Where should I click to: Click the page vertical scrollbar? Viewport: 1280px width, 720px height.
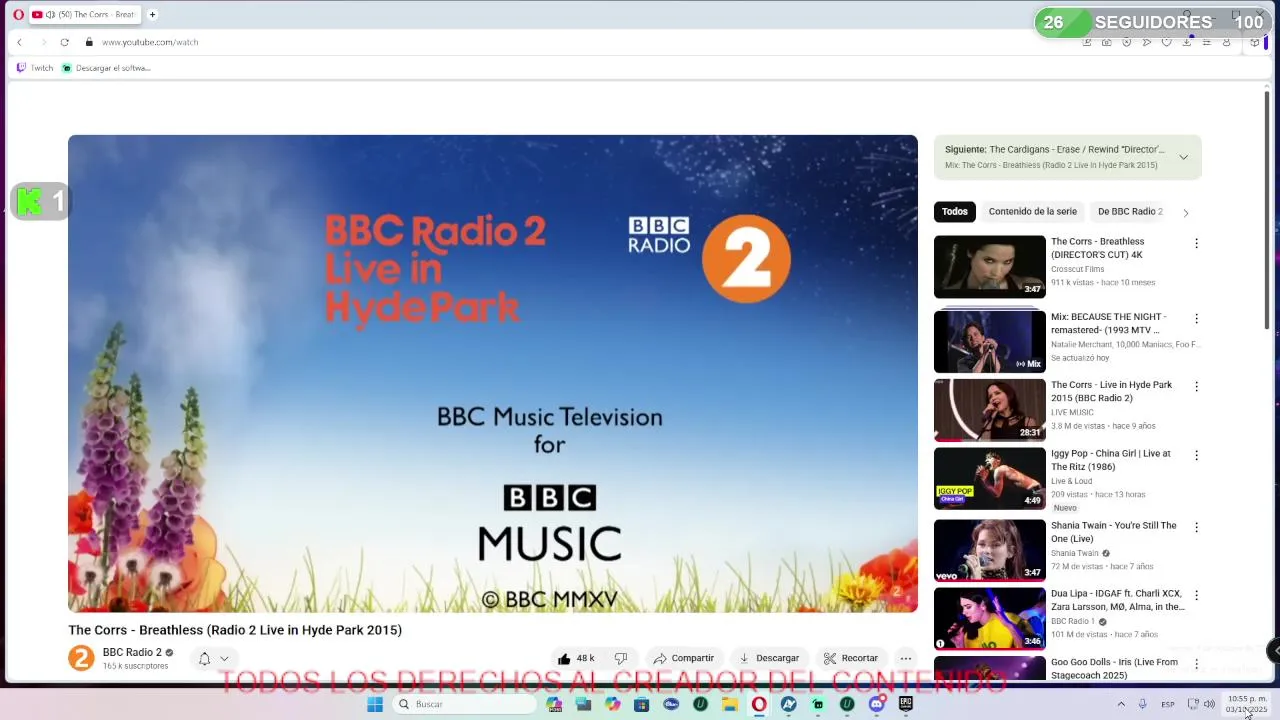[1267, 210]
